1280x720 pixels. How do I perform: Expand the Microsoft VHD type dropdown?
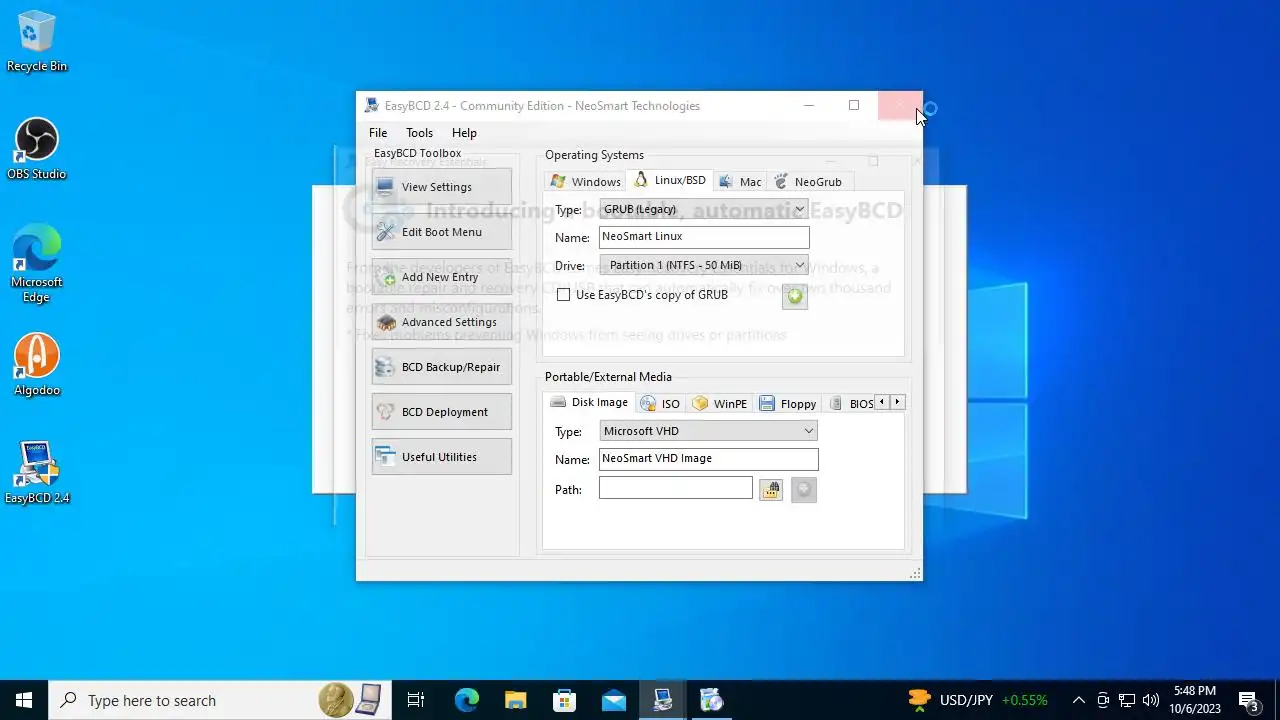[x=708, y=431]
